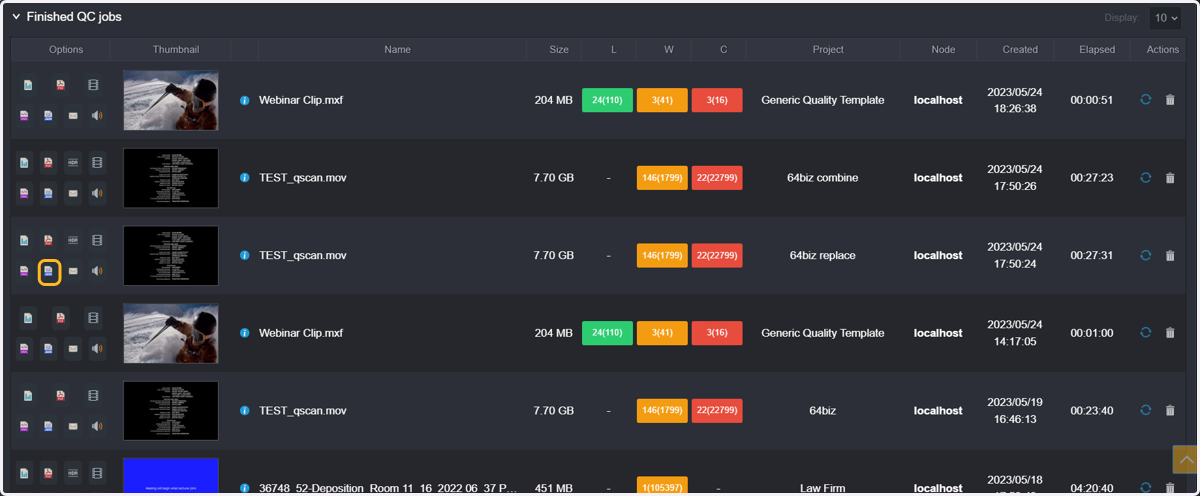Email report for Webinar Clip created 14:17:05
This screenshot has width=1200, height=496.
(x=73, y=349)
